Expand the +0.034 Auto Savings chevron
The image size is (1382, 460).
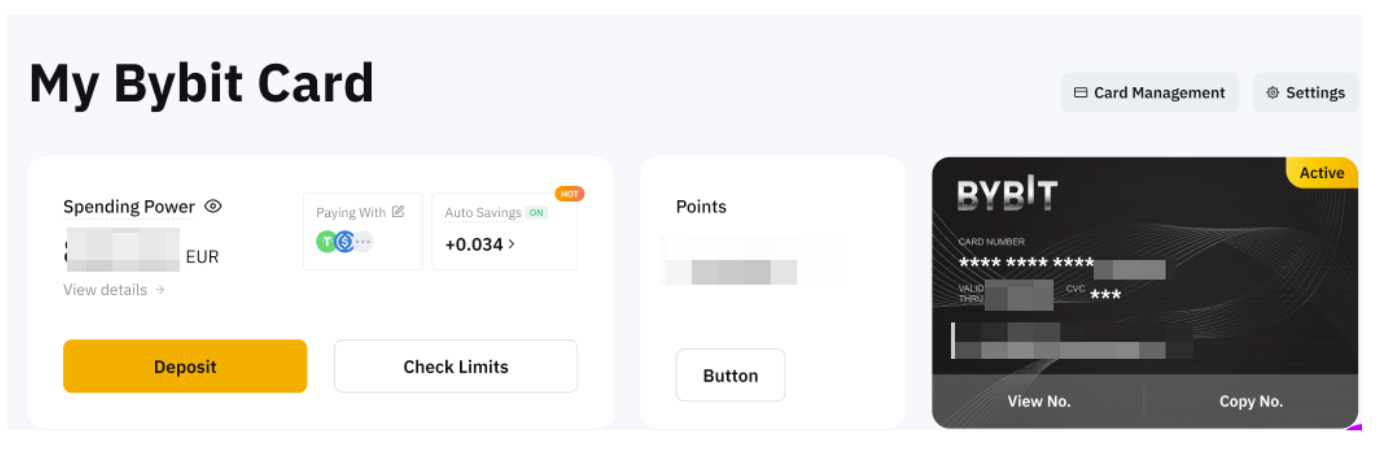click(512, 243)
